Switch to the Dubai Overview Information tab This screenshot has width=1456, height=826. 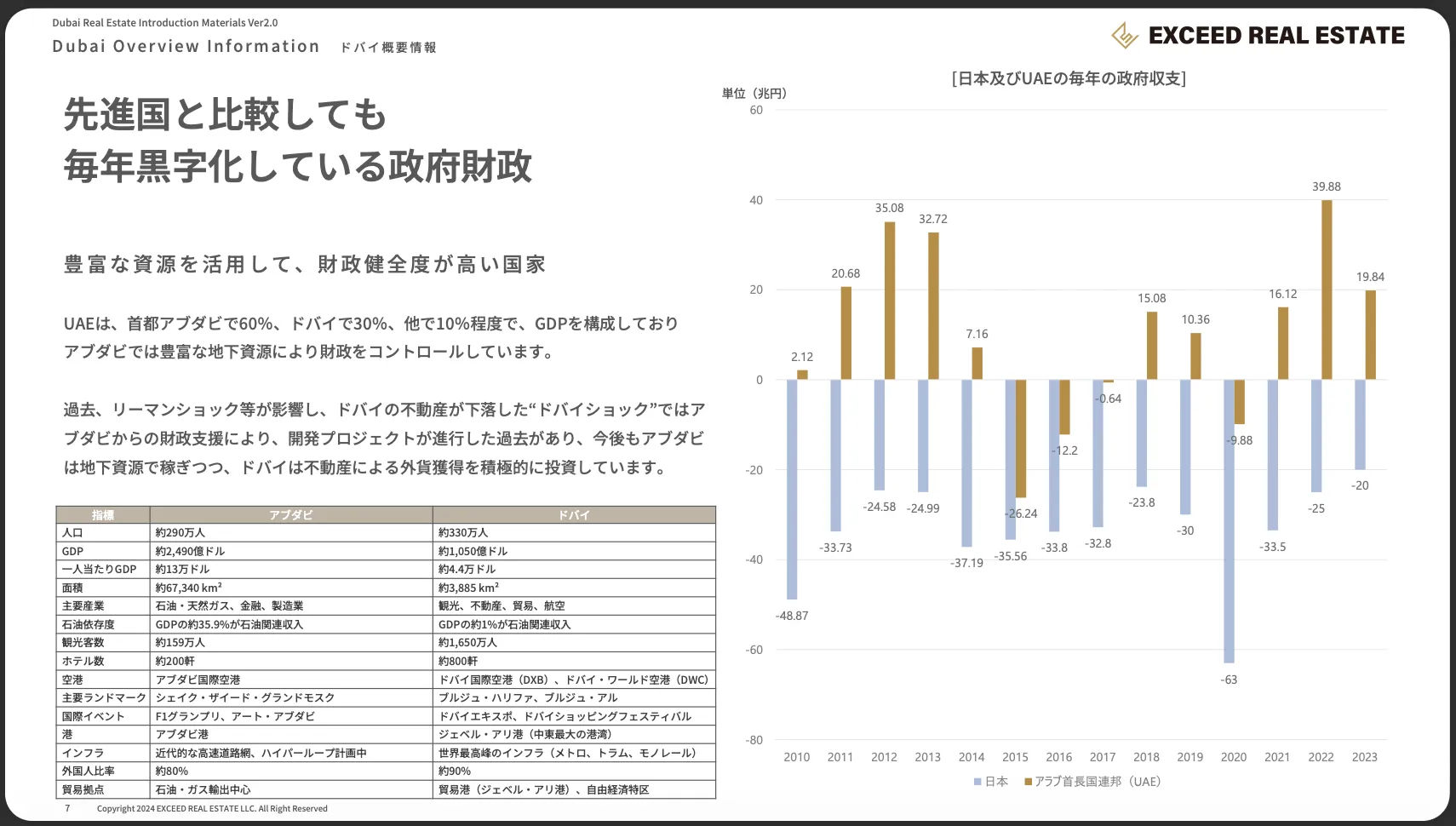tap(186, 46)
